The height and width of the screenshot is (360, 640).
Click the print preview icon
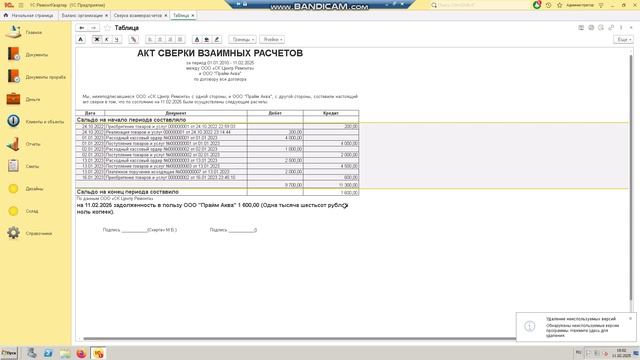pyautogui.click(x=601, y=28)
